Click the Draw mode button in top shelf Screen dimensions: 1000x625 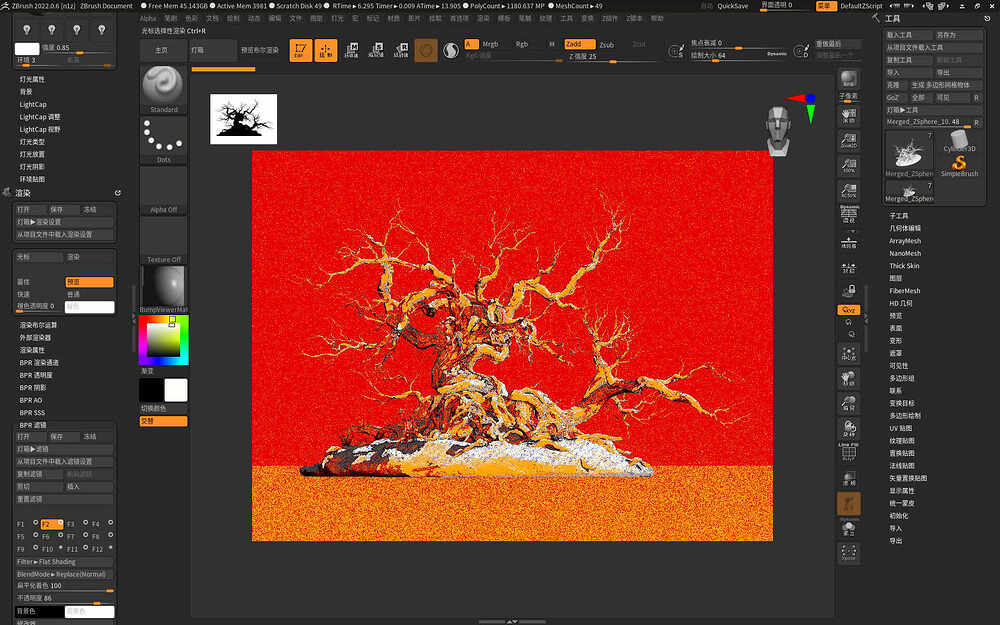pyautogui.click(x=326, y=50)
